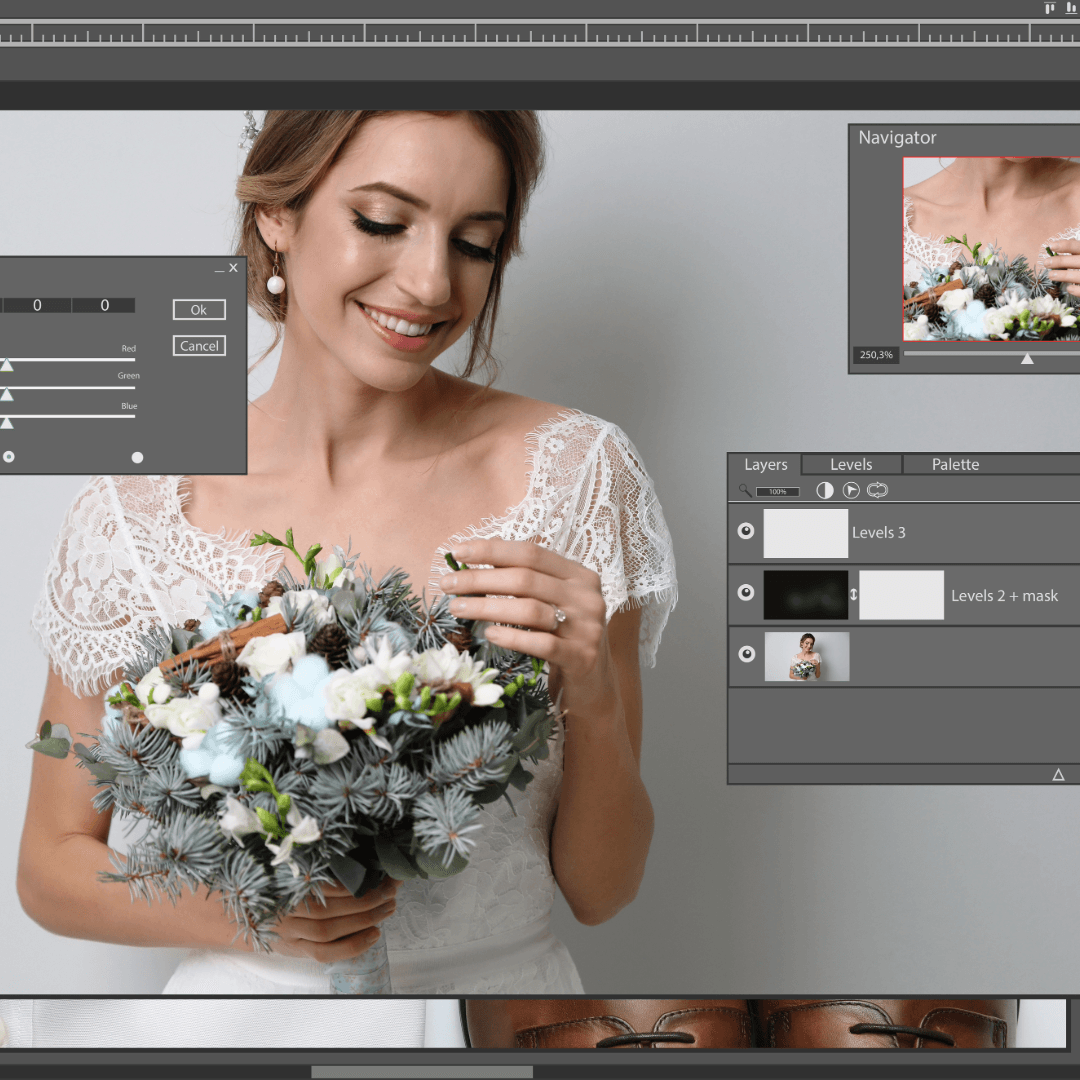
Task: Open the Palette tab
Action: click(955, 464)
